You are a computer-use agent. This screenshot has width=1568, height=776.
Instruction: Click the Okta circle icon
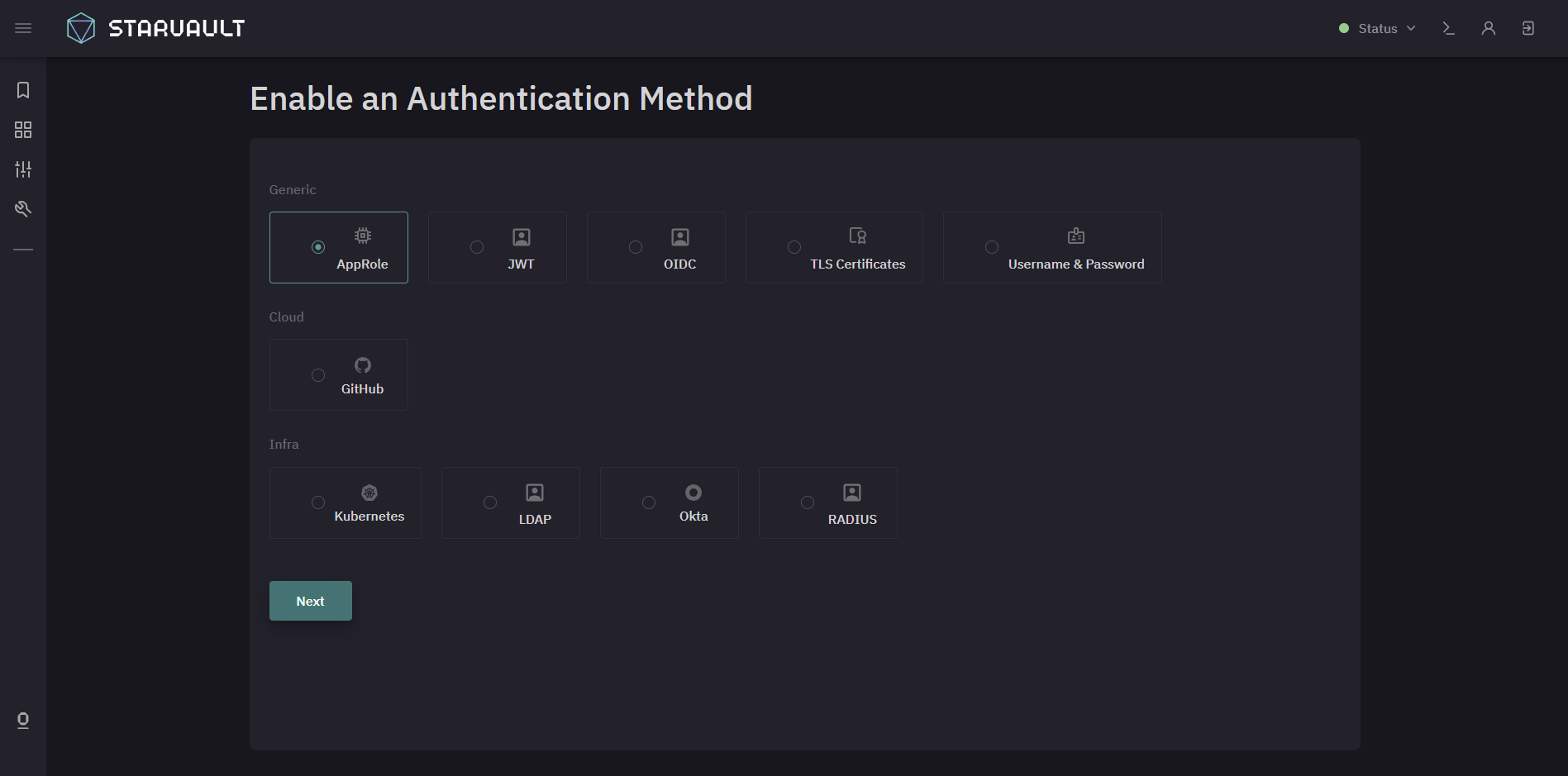coord(693,493)
